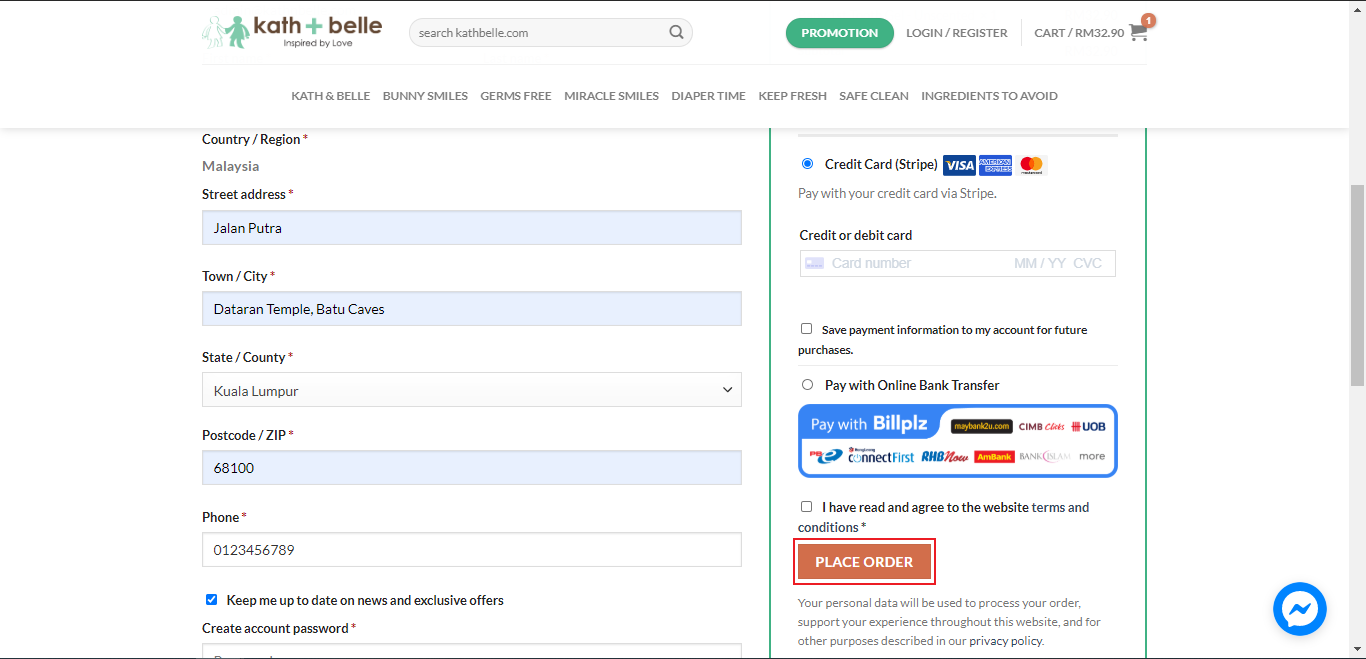Click the kath + belle logo

point(292,32)
